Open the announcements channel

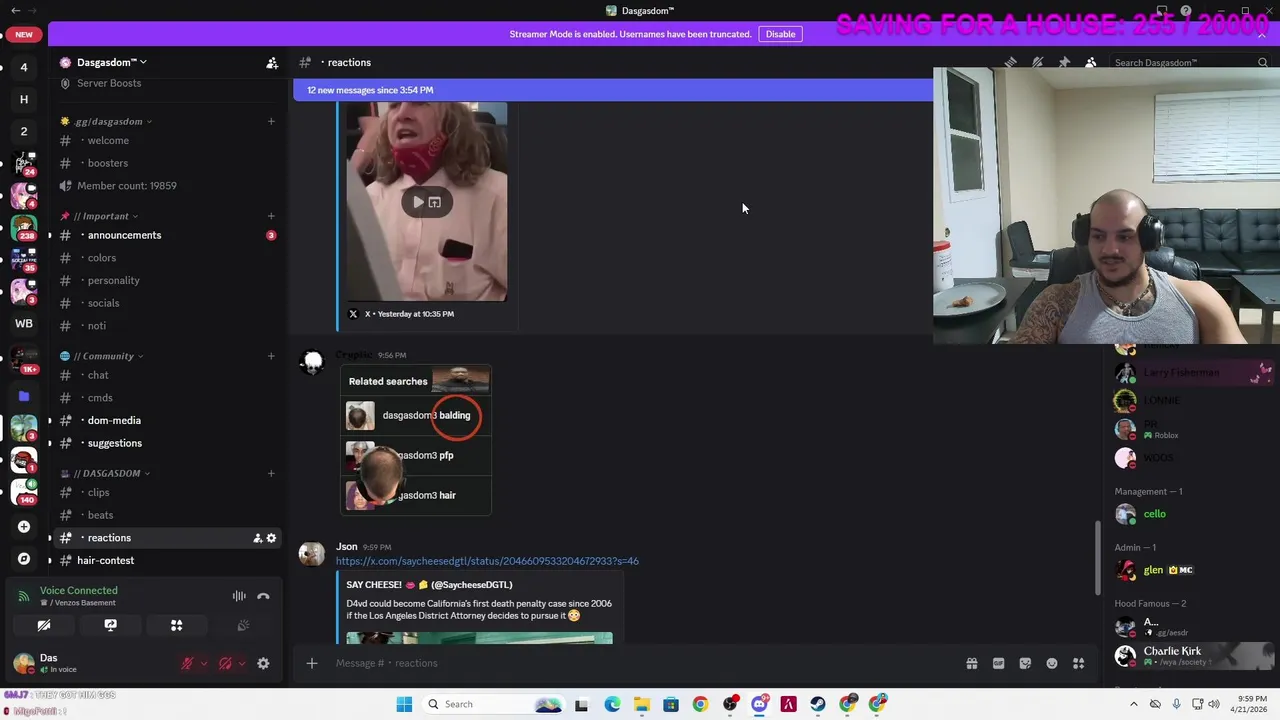(166, 235)
